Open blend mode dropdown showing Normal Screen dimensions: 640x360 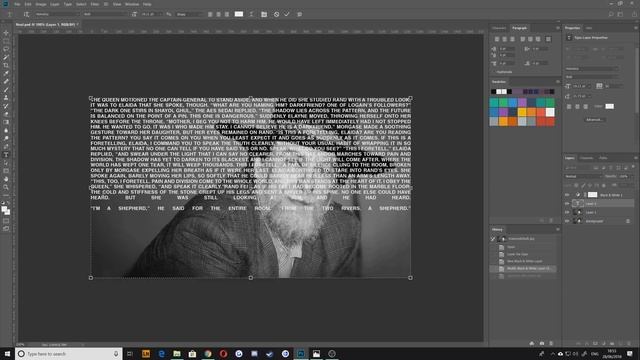[583, 176]
